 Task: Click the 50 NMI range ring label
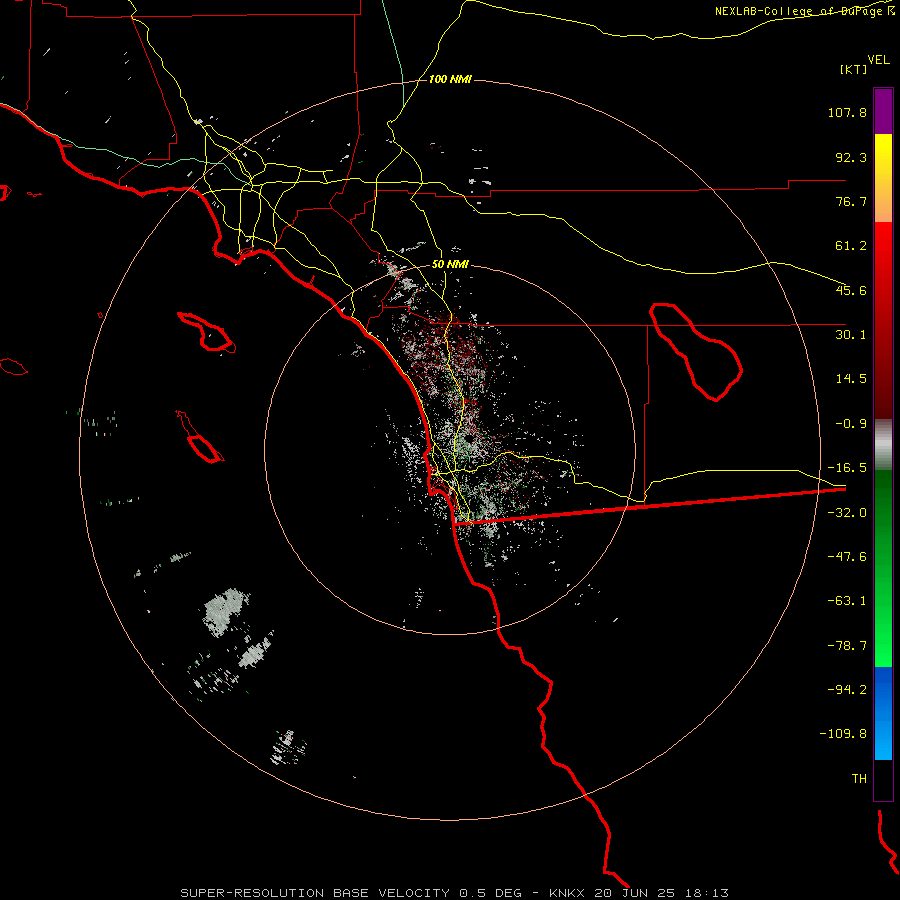coord(450,265)
